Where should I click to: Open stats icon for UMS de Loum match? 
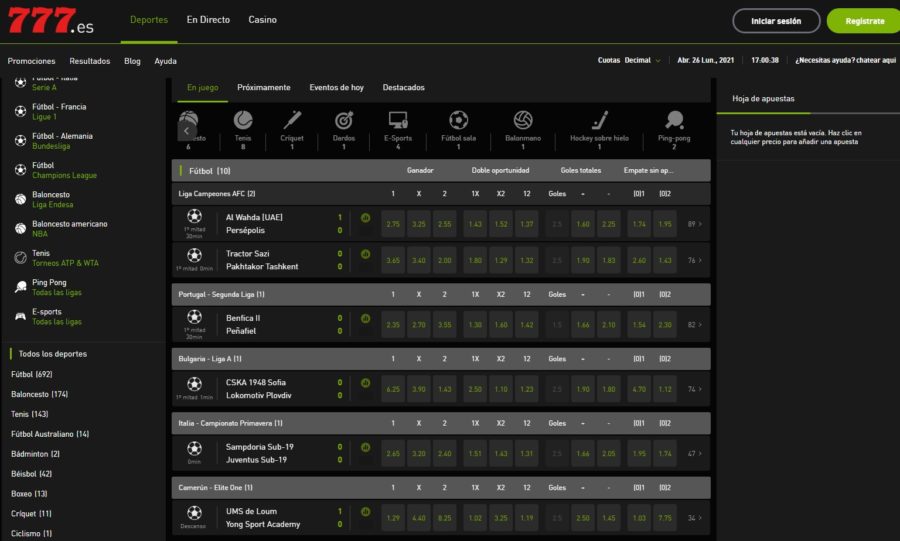coord(365,511)
